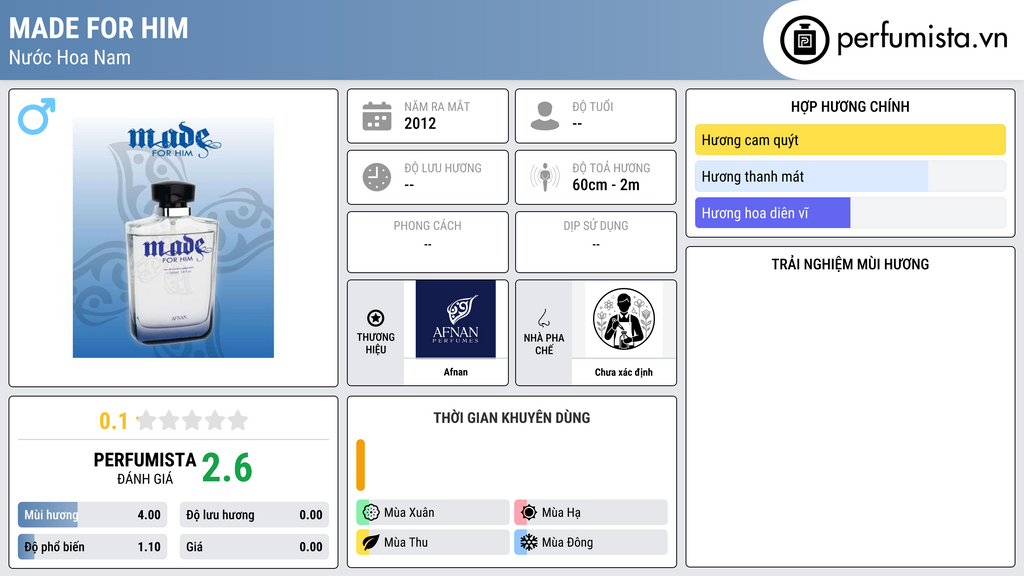The width and height of the screenshot is (1024, 576).
Task: Select the Mùa Xuân season chip
Action: coord(433,513)
